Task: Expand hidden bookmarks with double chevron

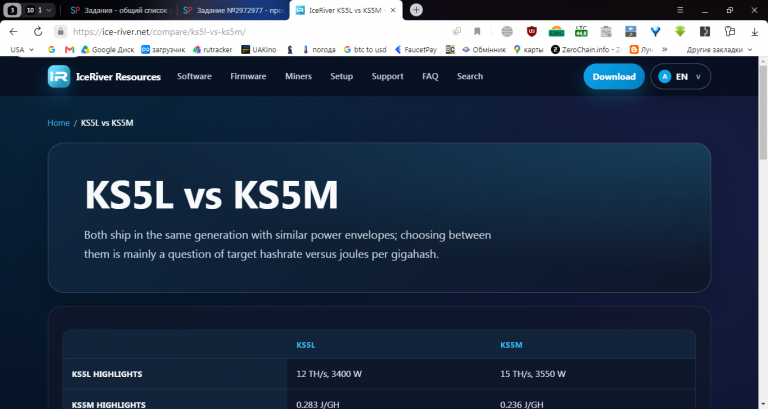Action: (x=665, y=49)
